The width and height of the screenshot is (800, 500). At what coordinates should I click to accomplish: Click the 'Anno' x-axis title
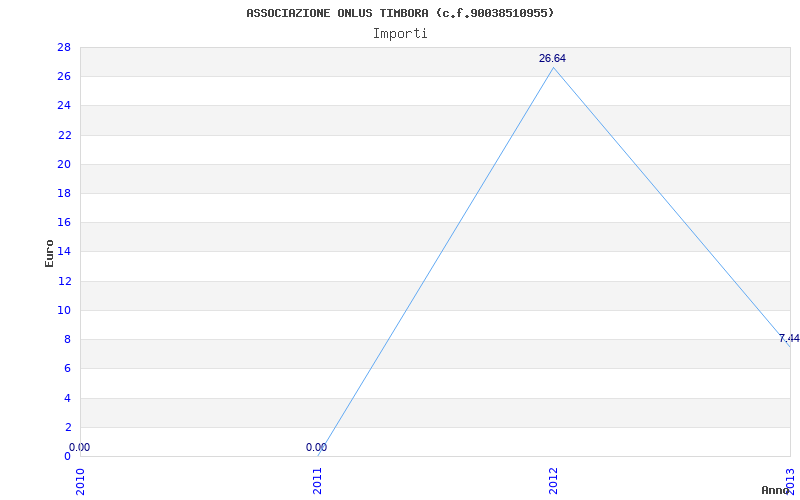775,490
